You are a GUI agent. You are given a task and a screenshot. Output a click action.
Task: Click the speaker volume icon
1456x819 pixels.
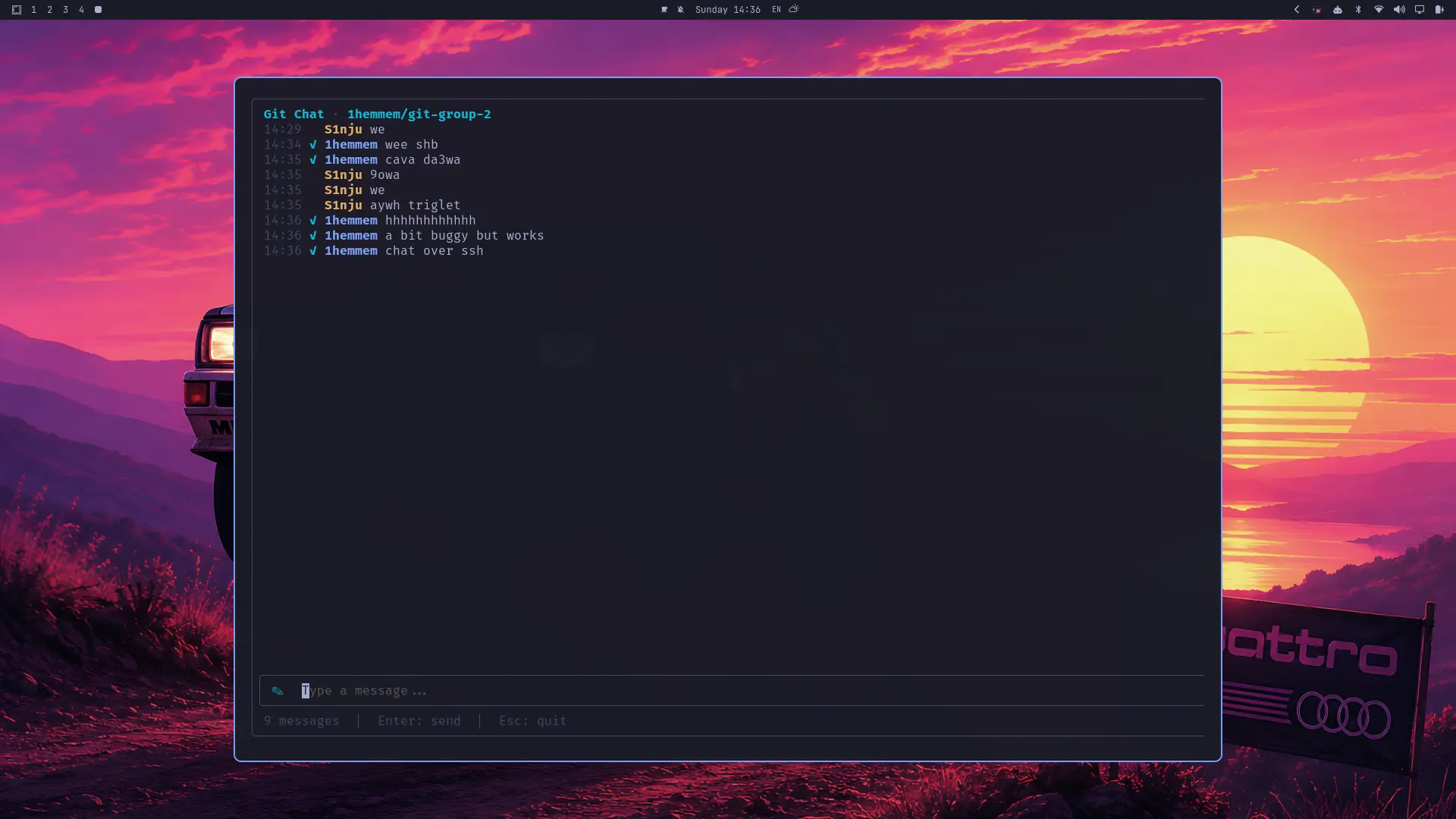(x=1399, y=10)
